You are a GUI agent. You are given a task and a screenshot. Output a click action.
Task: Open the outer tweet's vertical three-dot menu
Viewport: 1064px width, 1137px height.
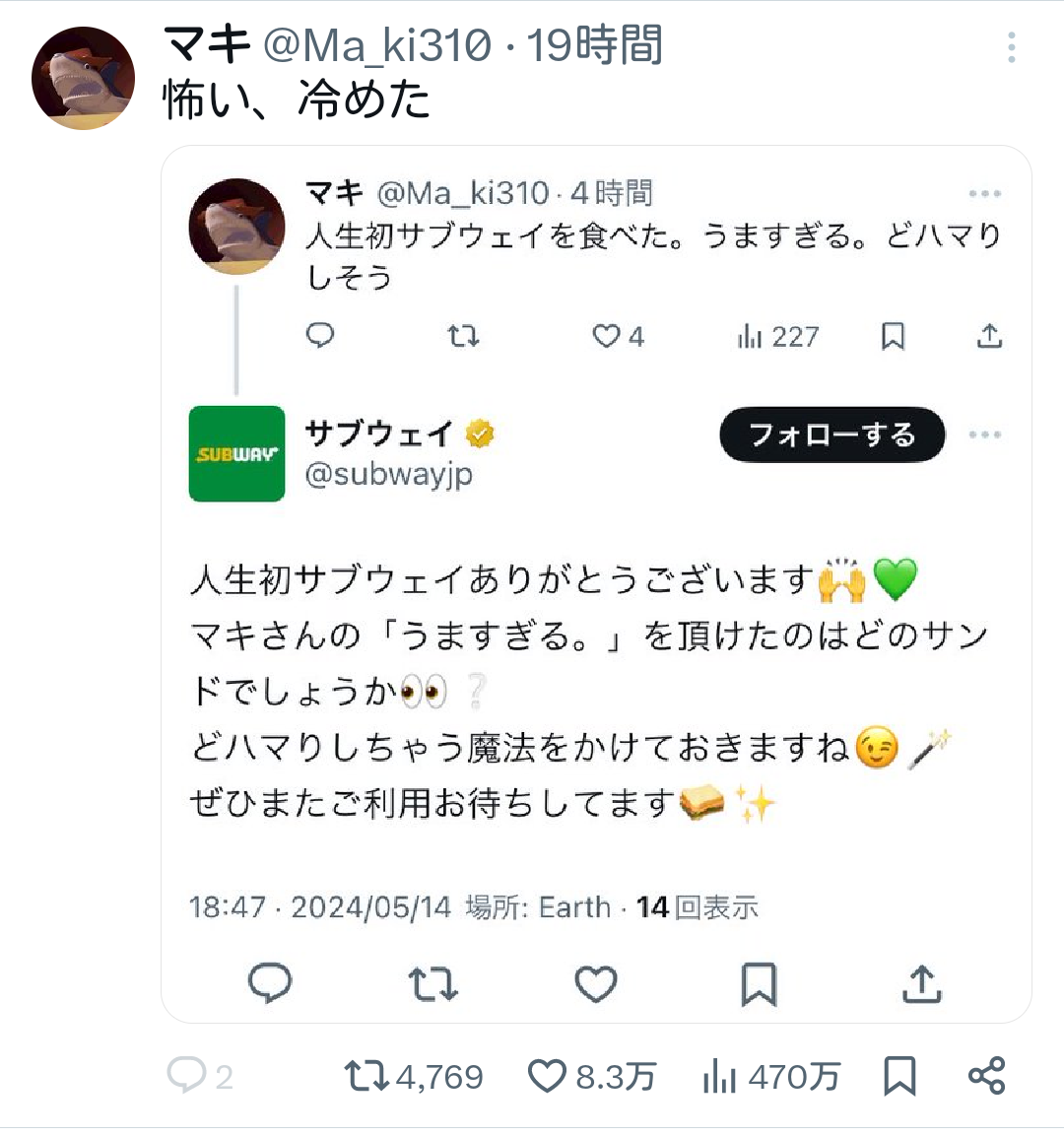click(x=1011, y=48)
